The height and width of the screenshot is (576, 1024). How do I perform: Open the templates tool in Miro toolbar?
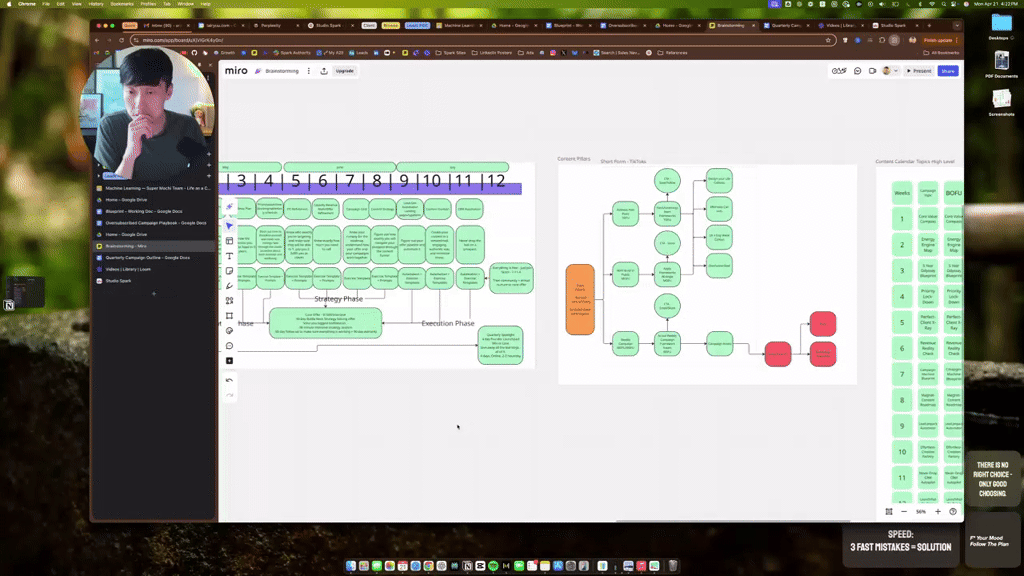pos(229,241)
